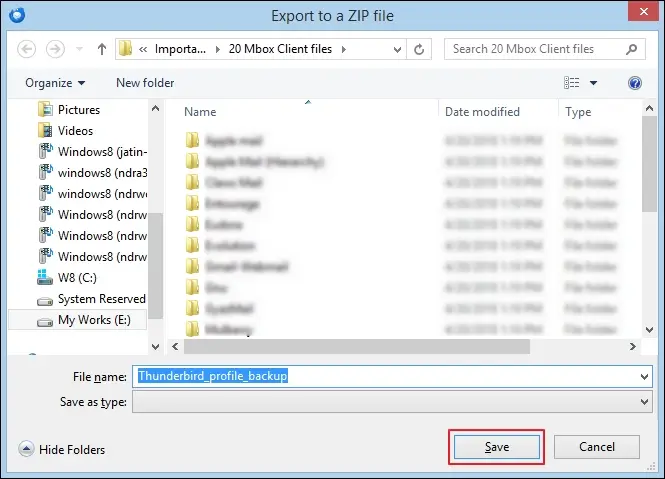
Task: Select Pictures in navigation pane
Action: click(79, 110)
